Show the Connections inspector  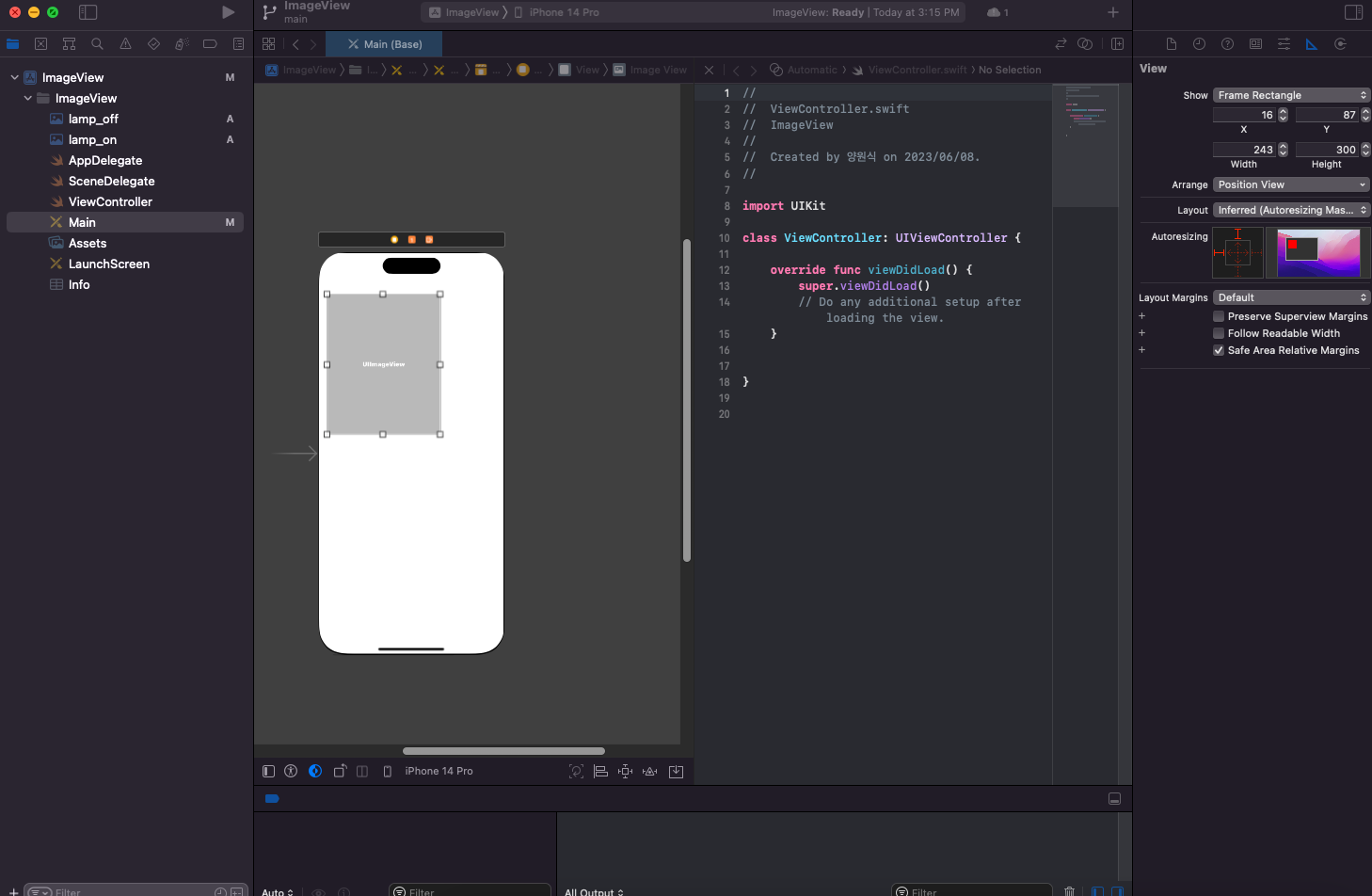pos(1340,44)
